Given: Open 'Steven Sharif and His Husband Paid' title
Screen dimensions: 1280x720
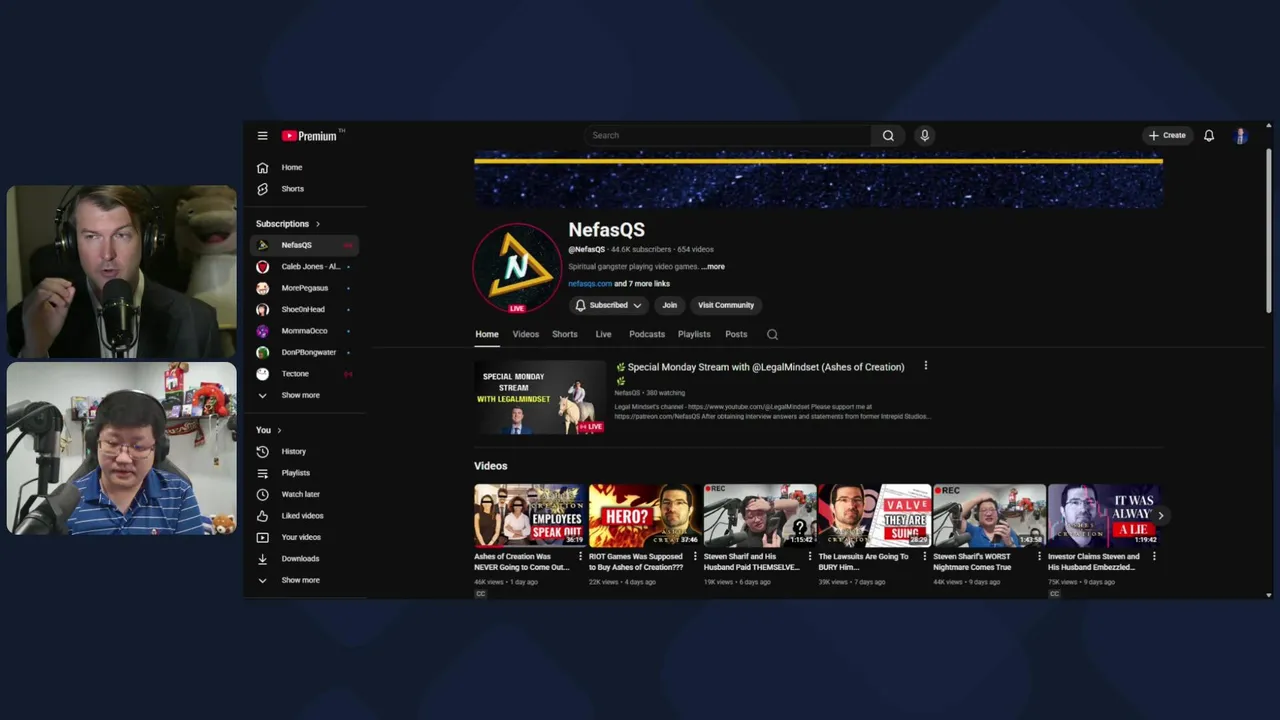Looking at the screenshot, I should click(752, 562).
